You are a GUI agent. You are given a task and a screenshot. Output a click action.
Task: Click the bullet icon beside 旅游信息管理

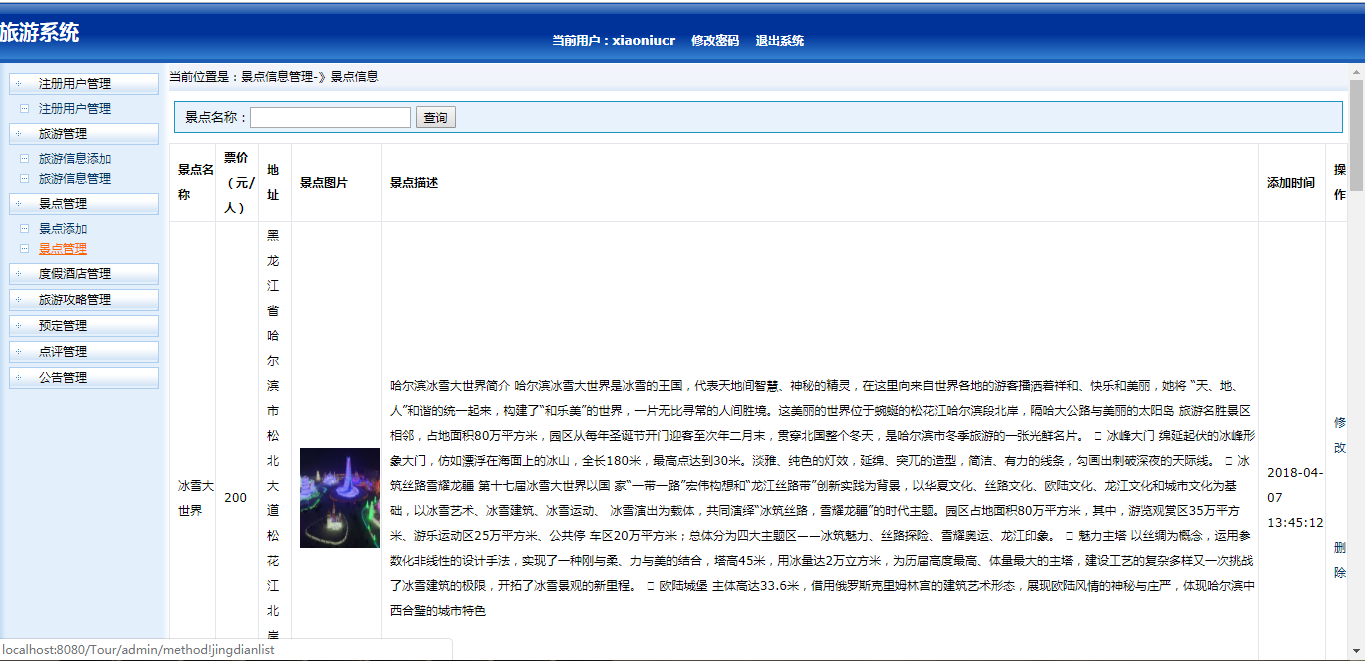click(x=24, y=178)
